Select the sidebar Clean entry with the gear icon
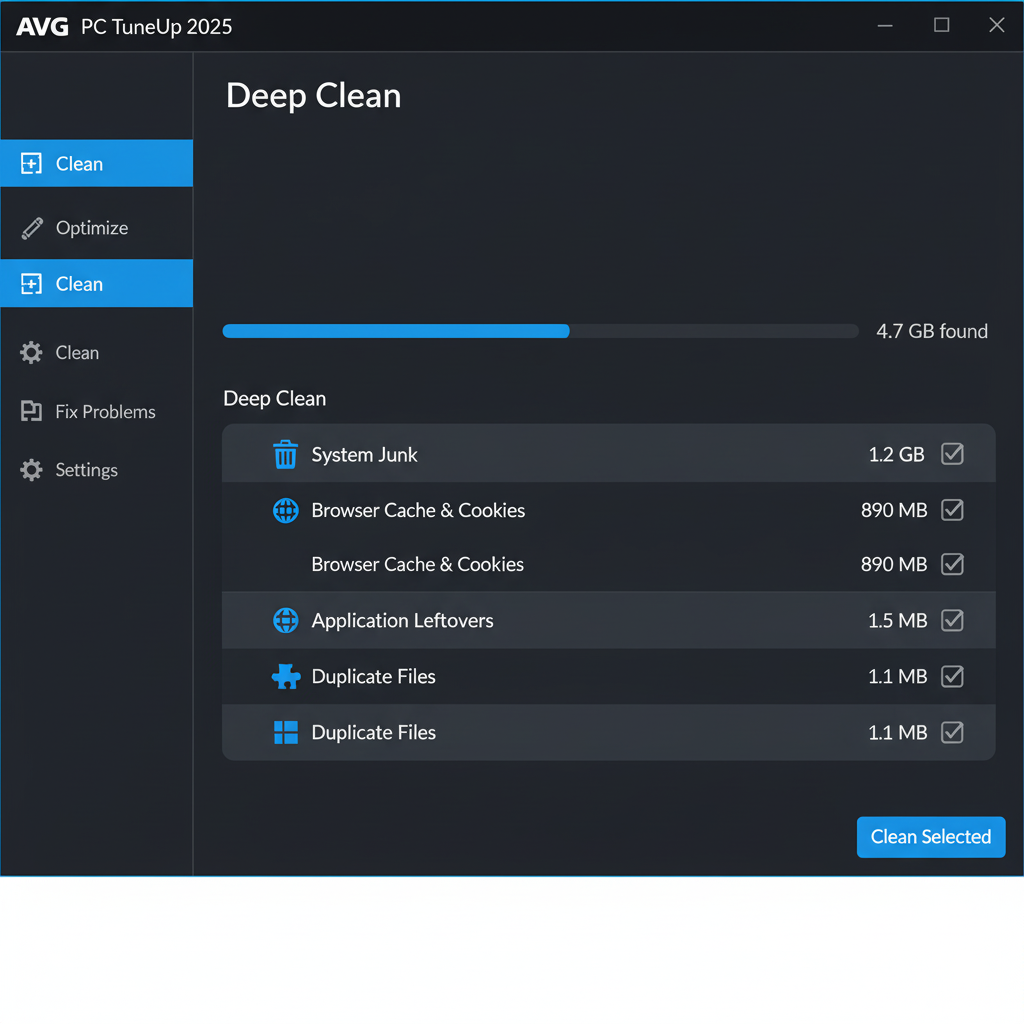 tap(97, 353)
